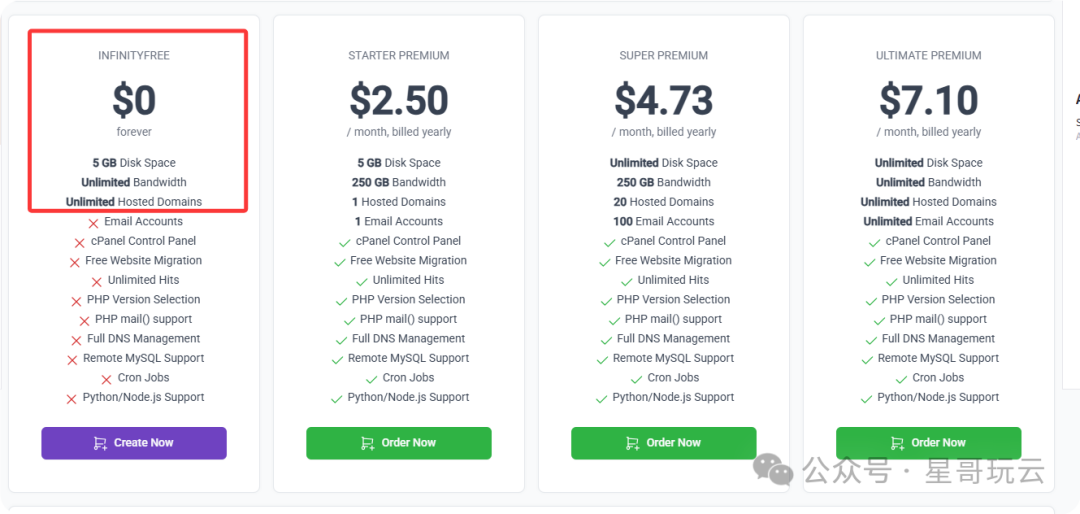Click the cart icon in the Create Now button
This screenshot has height=514, width=1080.
[x=100, y=443]
